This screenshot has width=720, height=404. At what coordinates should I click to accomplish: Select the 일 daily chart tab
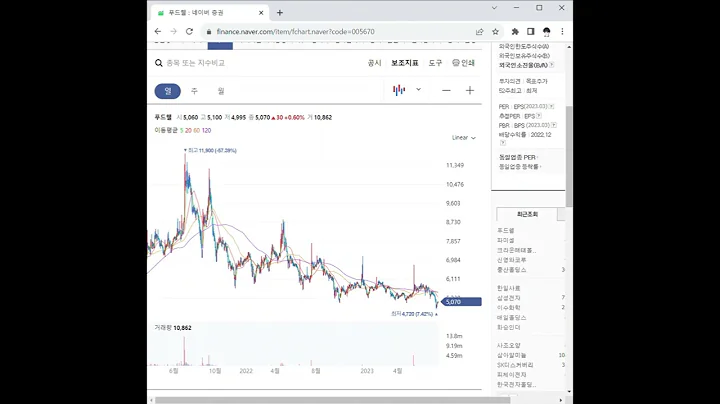pyautogui.click(x=168, y=91)
